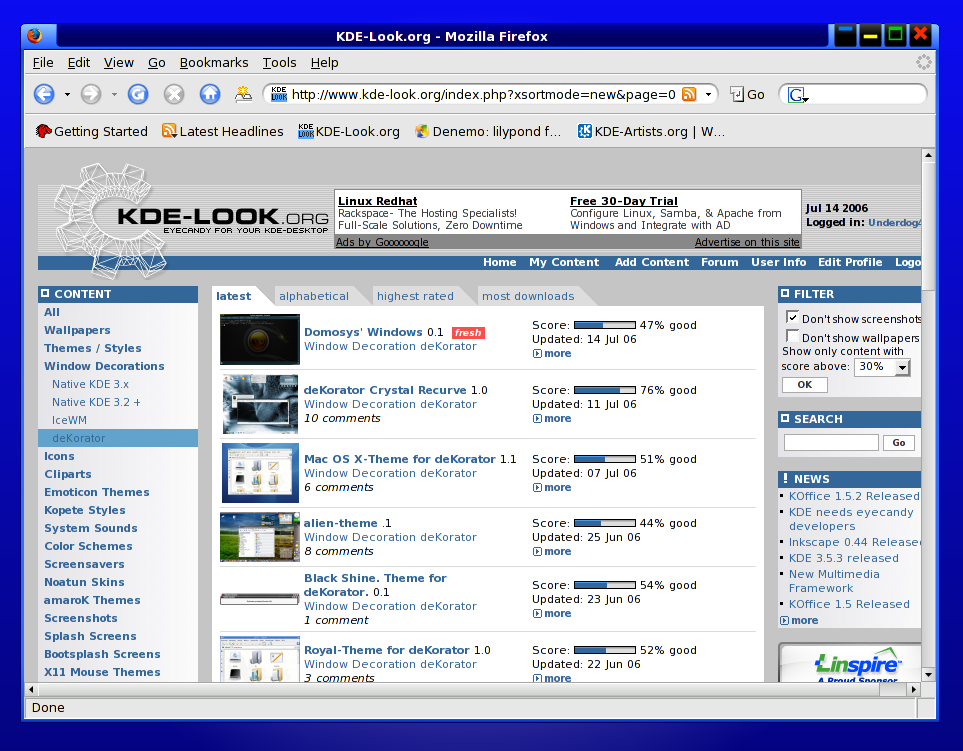The height and width of the screenshot is (751, 963).
Task: Toggle Don't show wallpapers checkbox
Action: click(x=792, y=336)
